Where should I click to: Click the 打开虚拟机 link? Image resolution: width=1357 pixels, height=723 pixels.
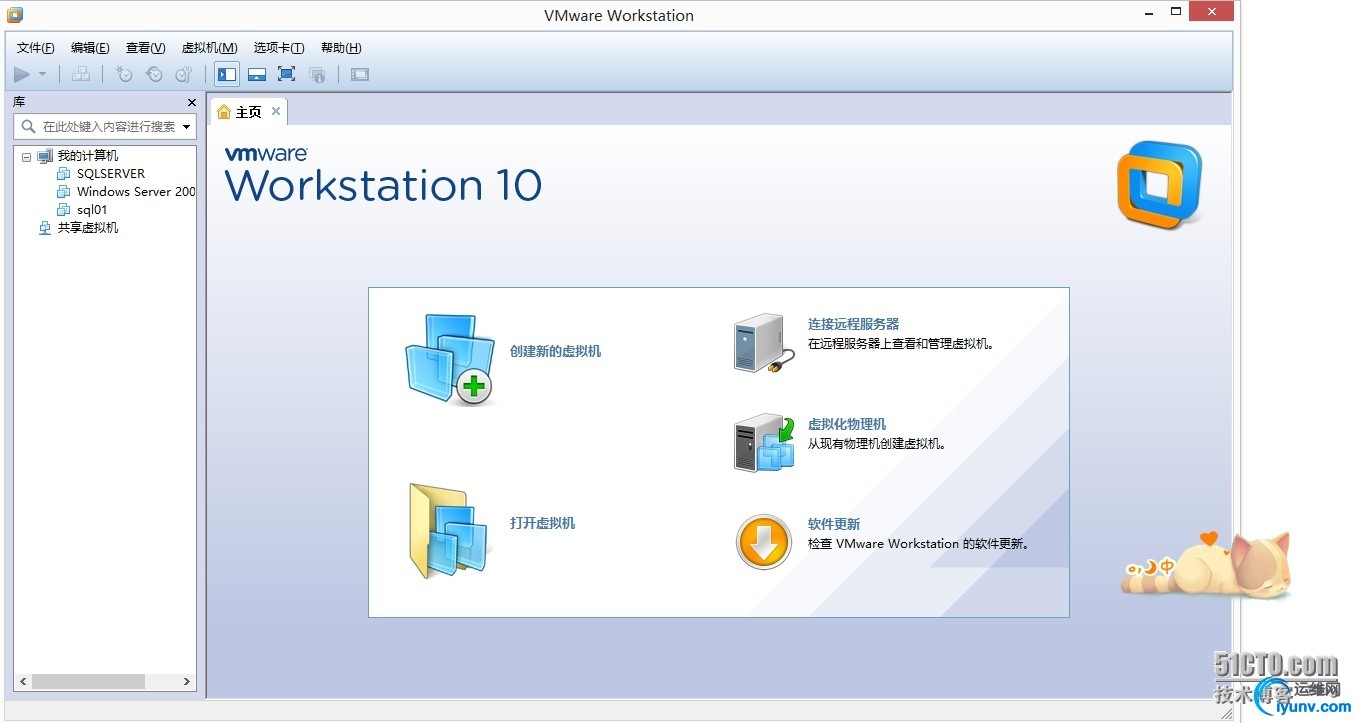pos(542,523)
